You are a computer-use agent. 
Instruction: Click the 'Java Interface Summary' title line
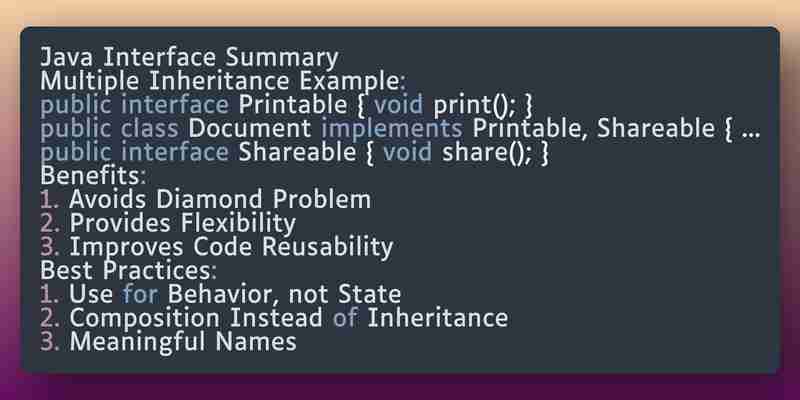tap(189, 58)
